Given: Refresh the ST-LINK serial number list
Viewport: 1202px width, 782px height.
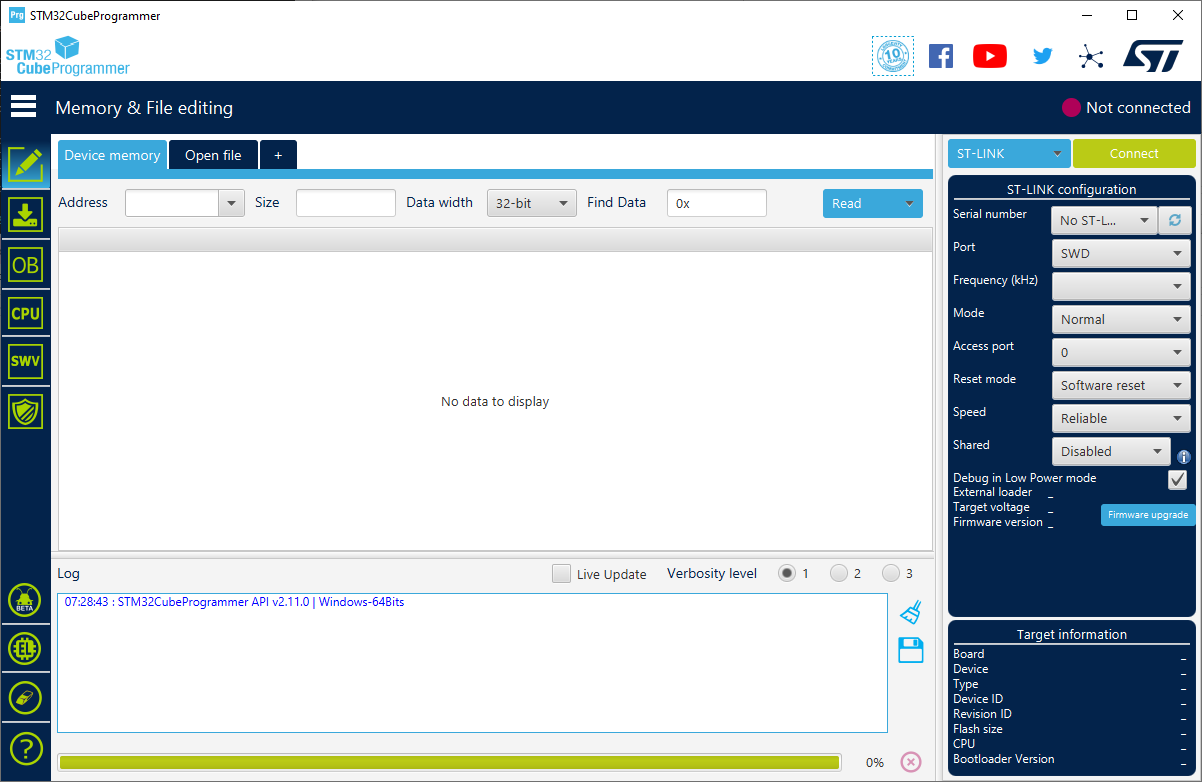Looking at the screenshot, I should click(1175, 220).
